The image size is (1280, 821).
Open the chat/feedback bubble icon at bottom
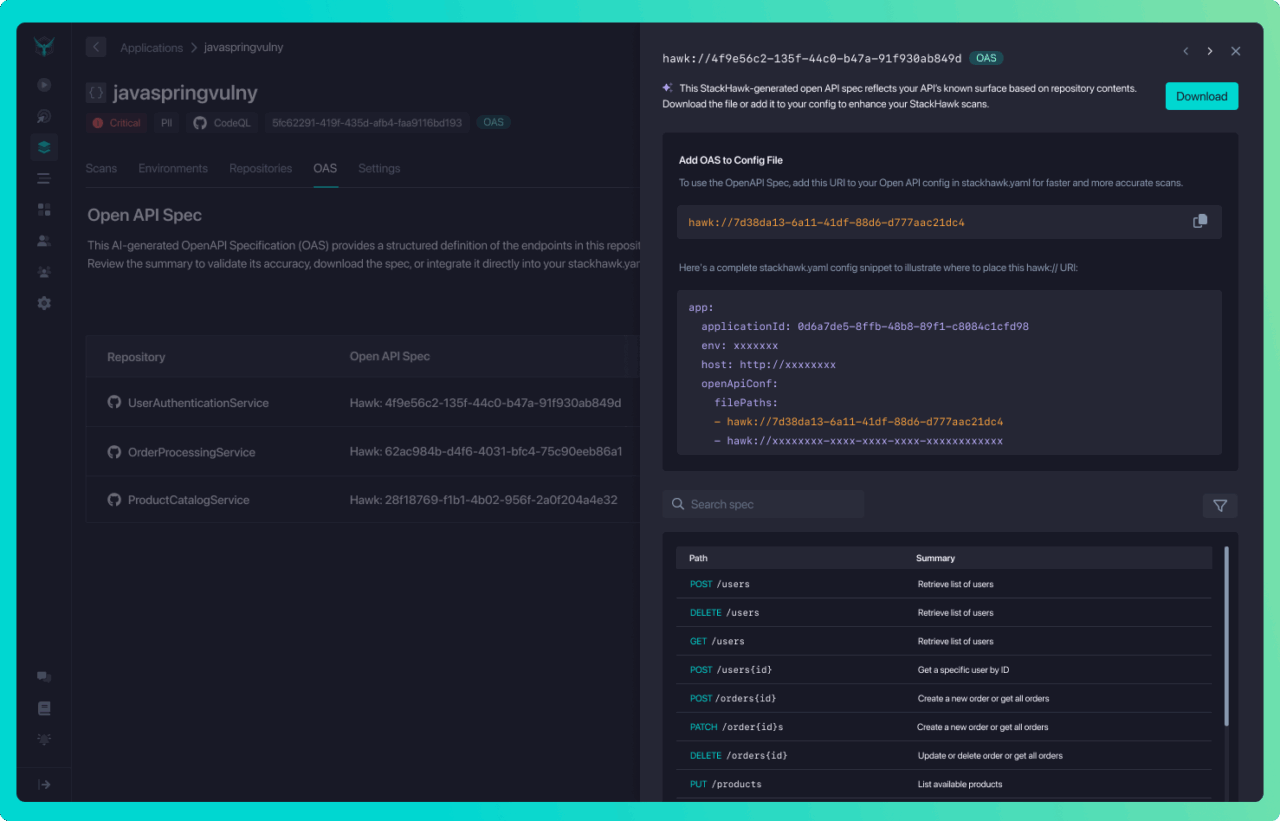tap(44, 676)
